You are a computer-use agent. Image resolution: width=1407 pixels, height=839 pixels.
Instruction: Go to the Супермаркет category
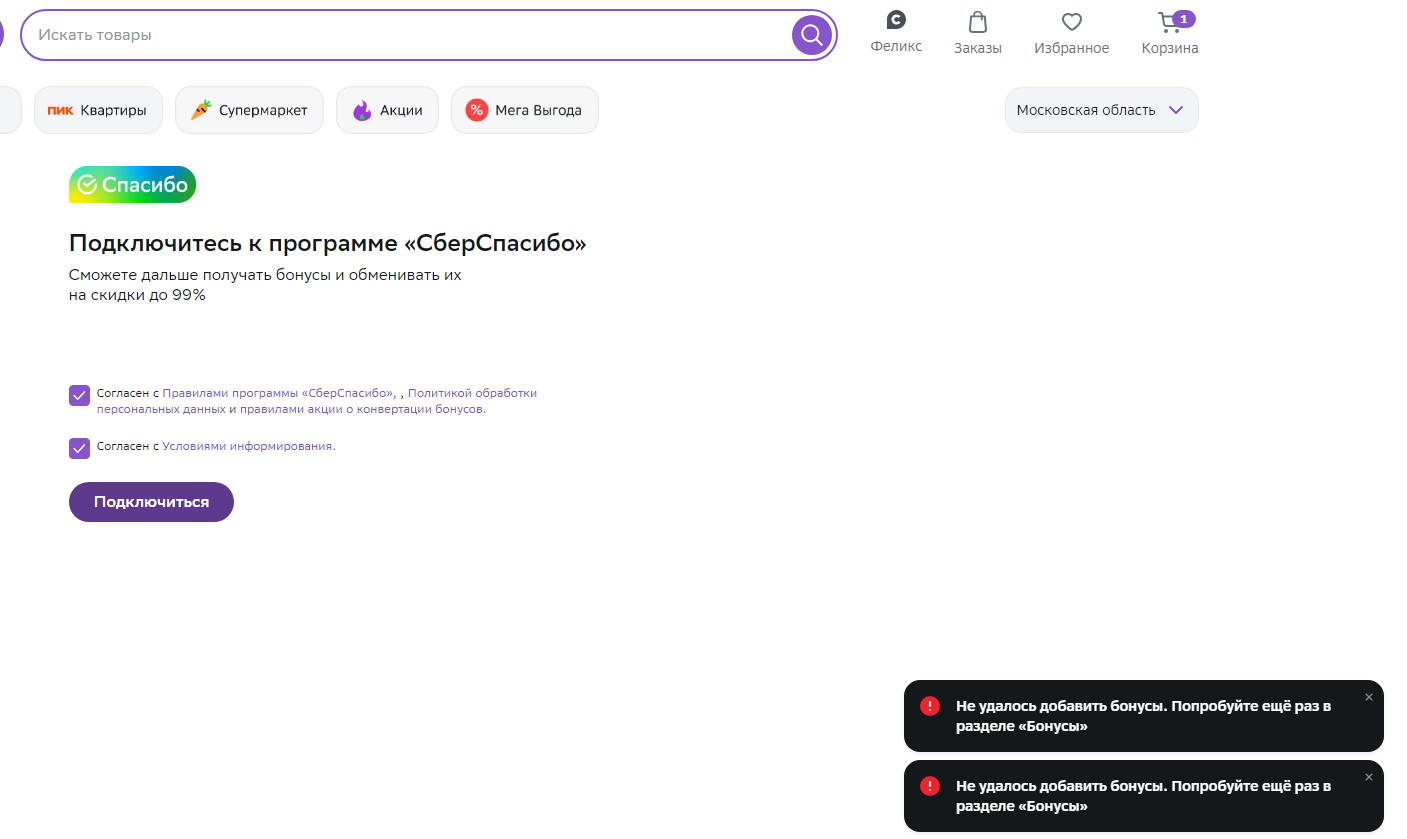[x=249, y=110]
